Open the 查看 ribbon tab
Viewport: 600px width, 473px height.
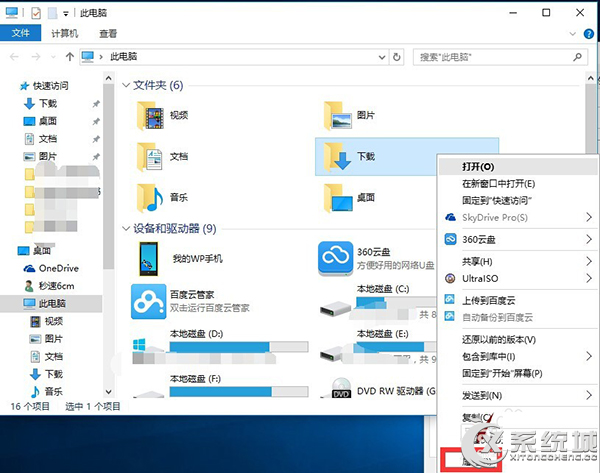pyautogui.click(x=108, y=34)
